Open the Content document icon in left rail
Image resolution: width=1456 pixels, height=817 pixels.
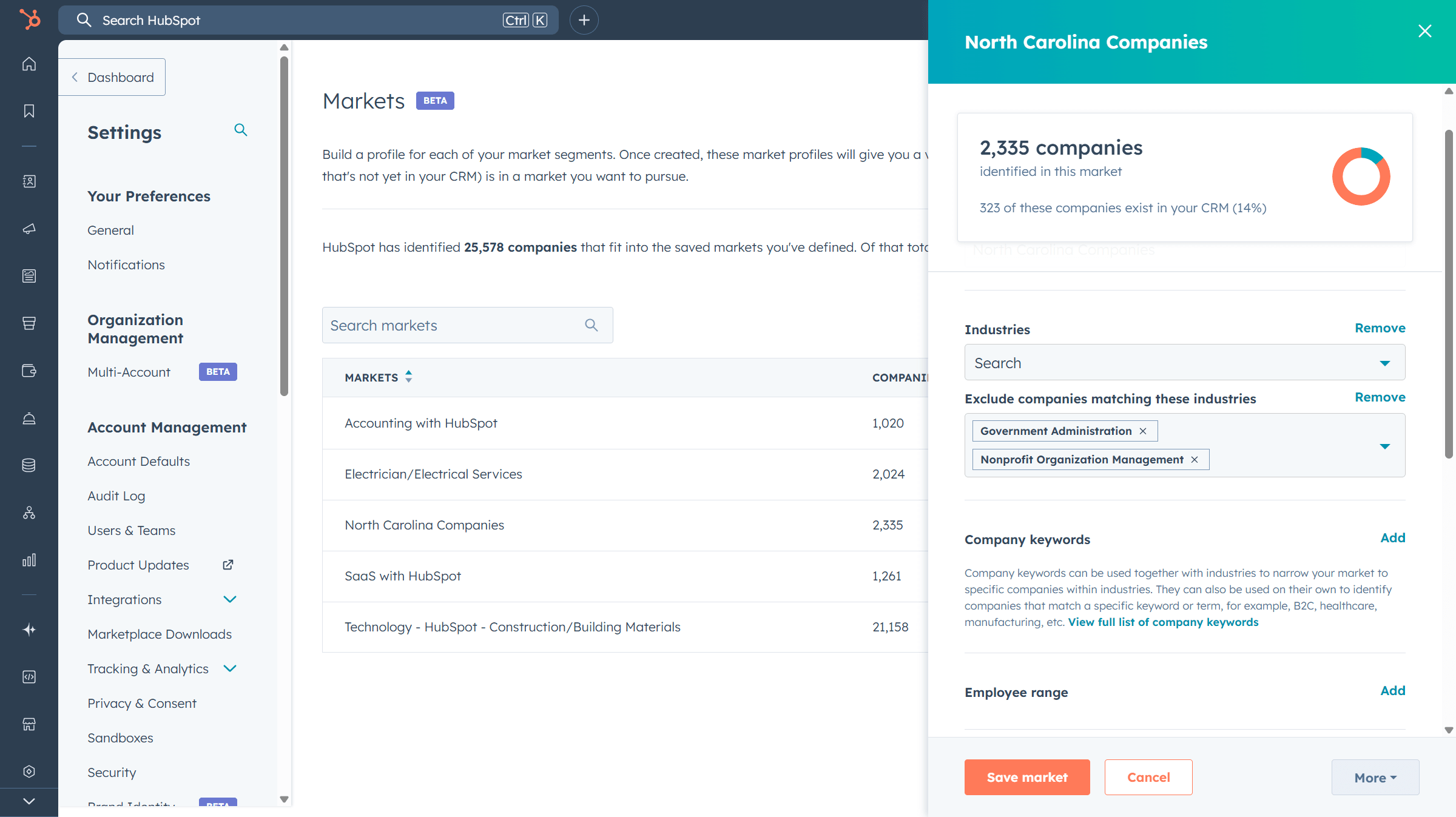tap(29, 276)
